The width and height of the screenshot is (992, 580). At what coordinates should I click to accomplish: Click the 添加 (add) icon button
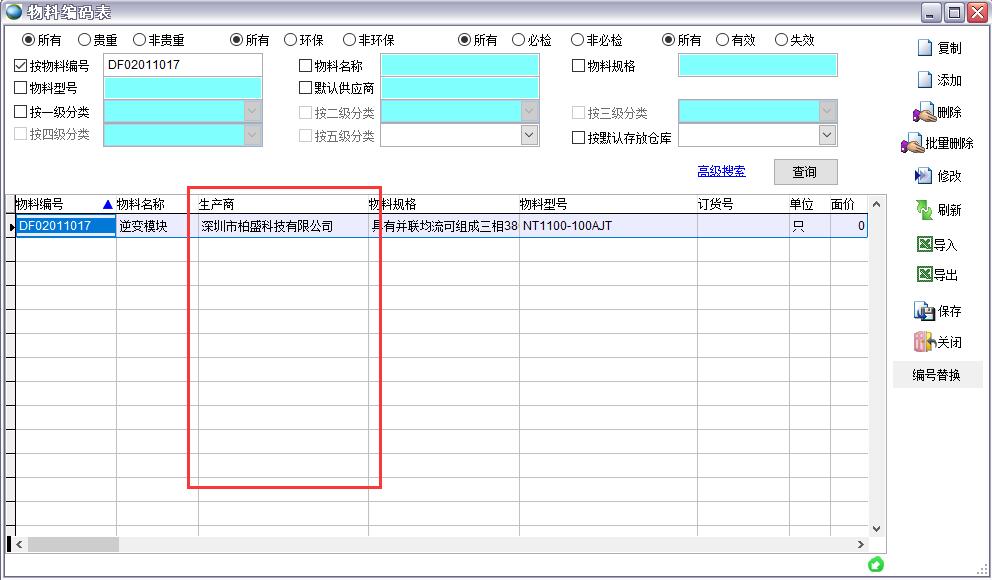point(925,80)
